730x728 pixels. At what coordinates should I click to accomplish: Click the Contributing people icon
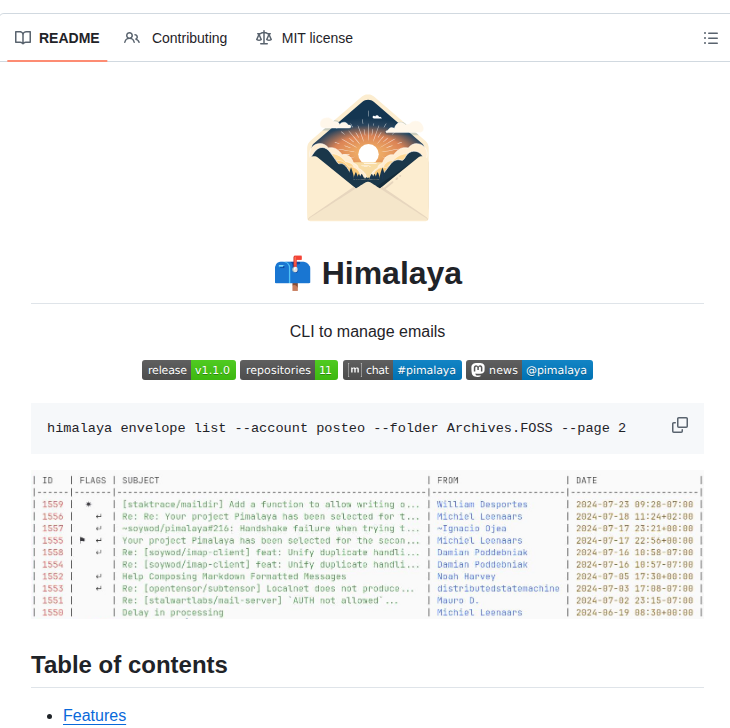pos(132,38)
